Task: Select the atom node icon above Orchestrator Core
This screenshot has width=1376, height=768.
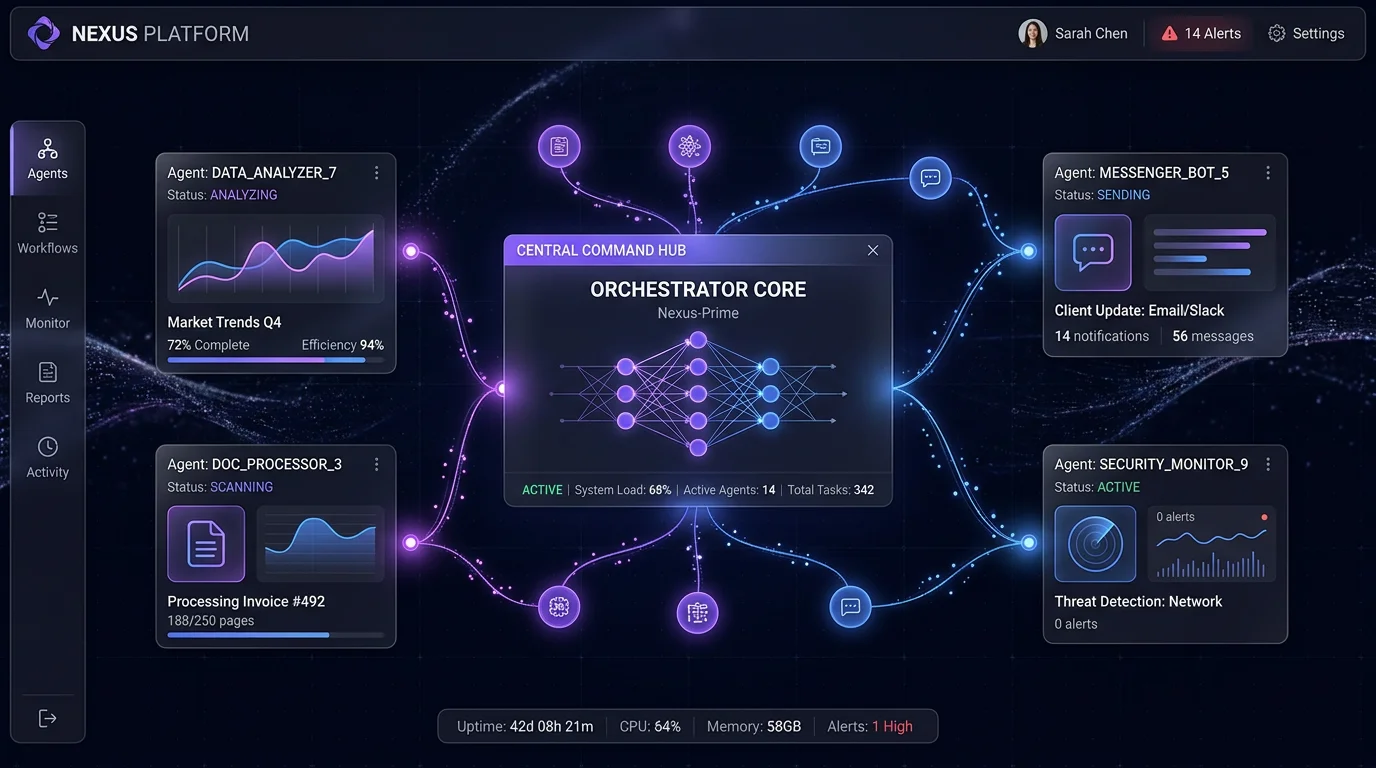Action: (690, 145)
